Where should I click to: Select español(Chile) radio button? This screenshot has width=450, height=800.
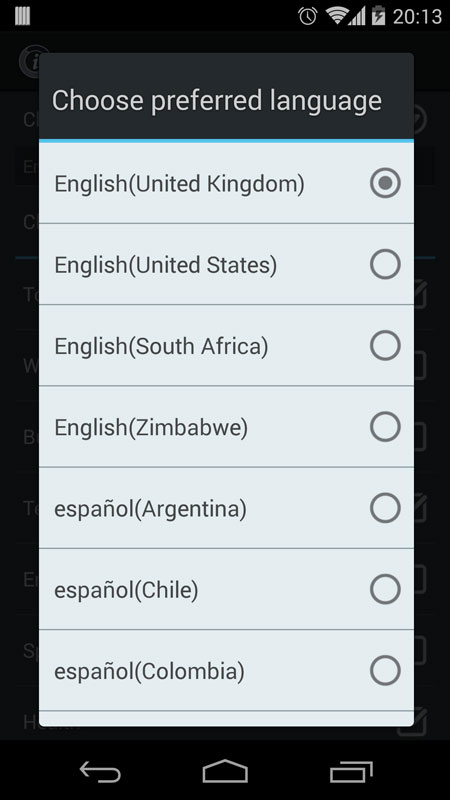pyautogui.click(x=385, y=589)
